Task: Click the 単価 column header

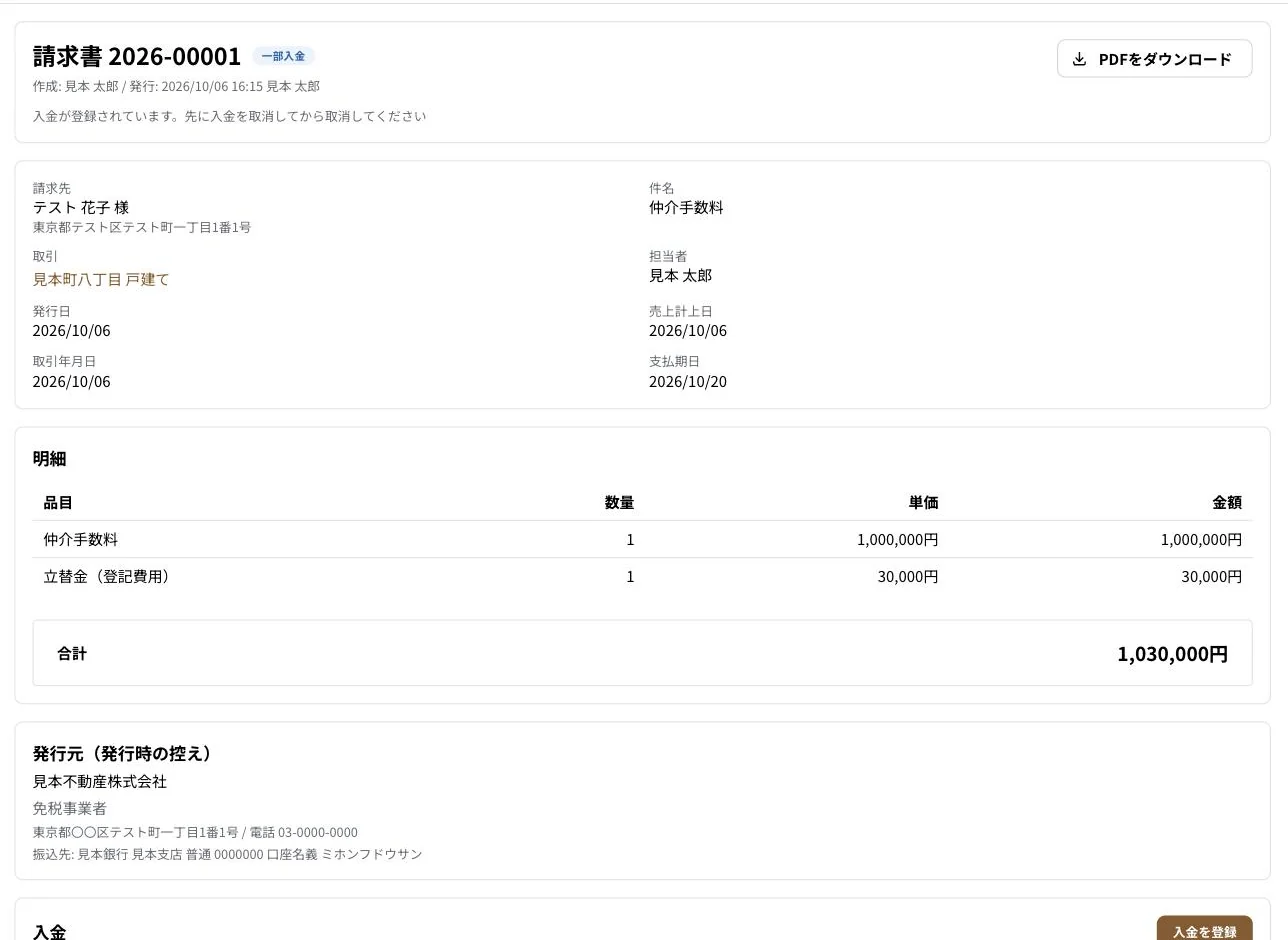Action: 923,502
